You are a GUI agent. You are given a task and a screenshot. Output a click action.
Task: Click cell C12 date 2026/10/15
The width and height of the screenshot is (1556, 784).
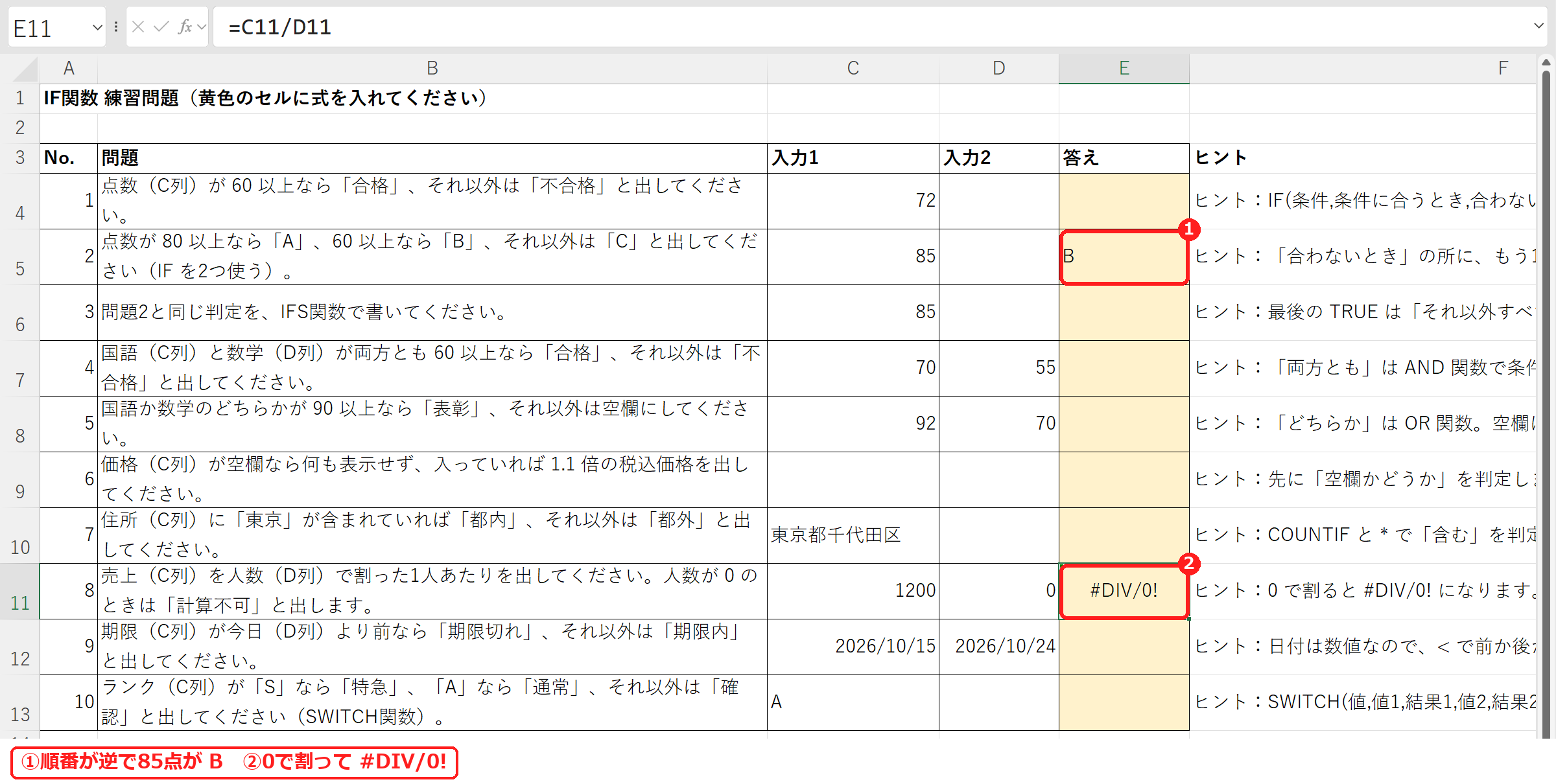click(853, 647)
